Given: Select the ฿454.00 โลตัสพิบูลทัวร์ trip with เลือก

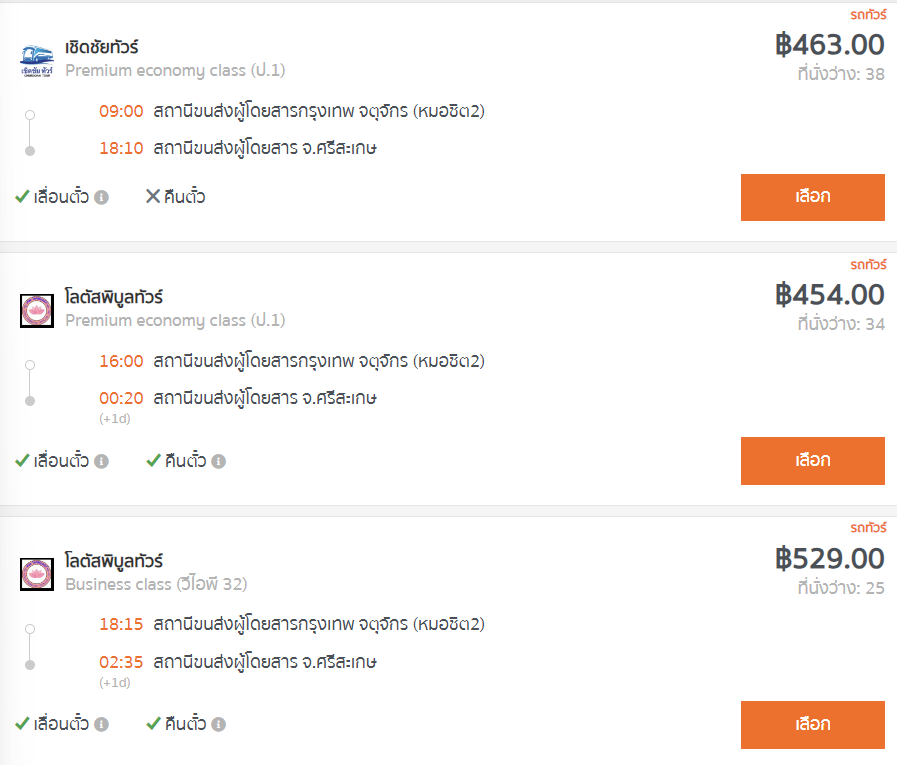Looking at the screenshot, I should point(812,461).
